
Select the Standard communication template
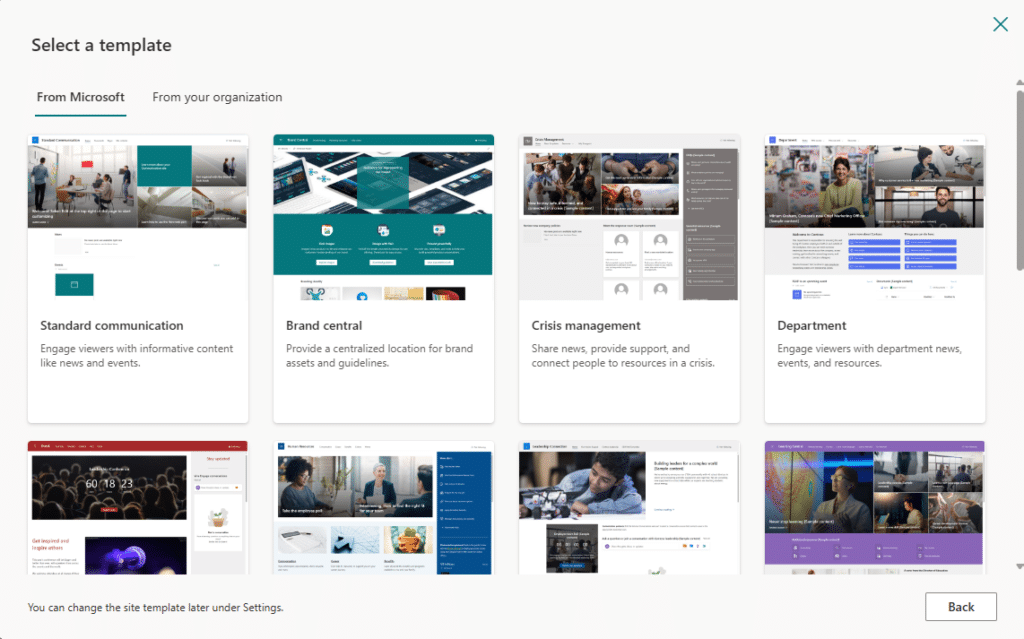point(137,277)
